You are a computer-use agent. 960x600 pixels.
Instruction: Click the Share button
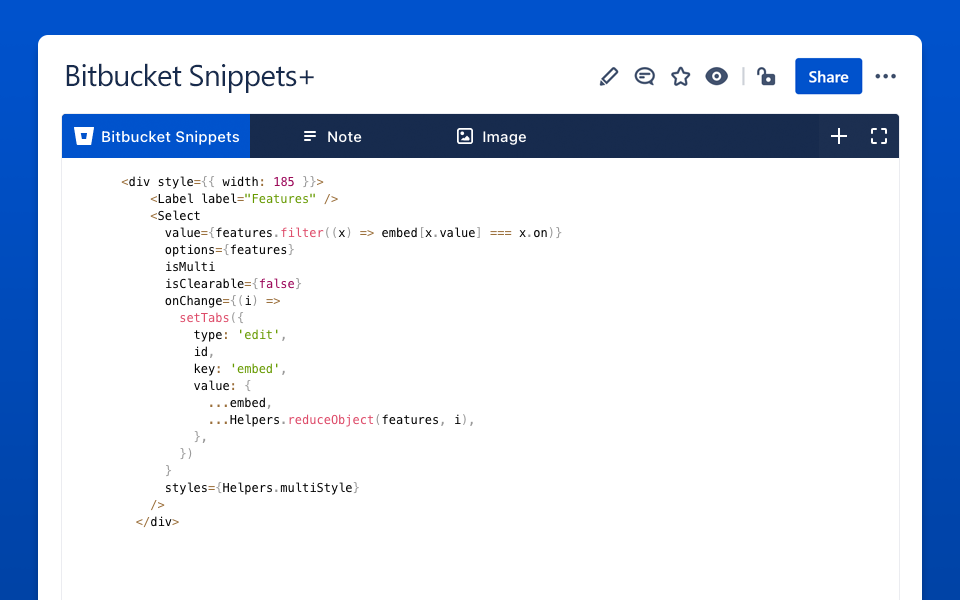828,76
